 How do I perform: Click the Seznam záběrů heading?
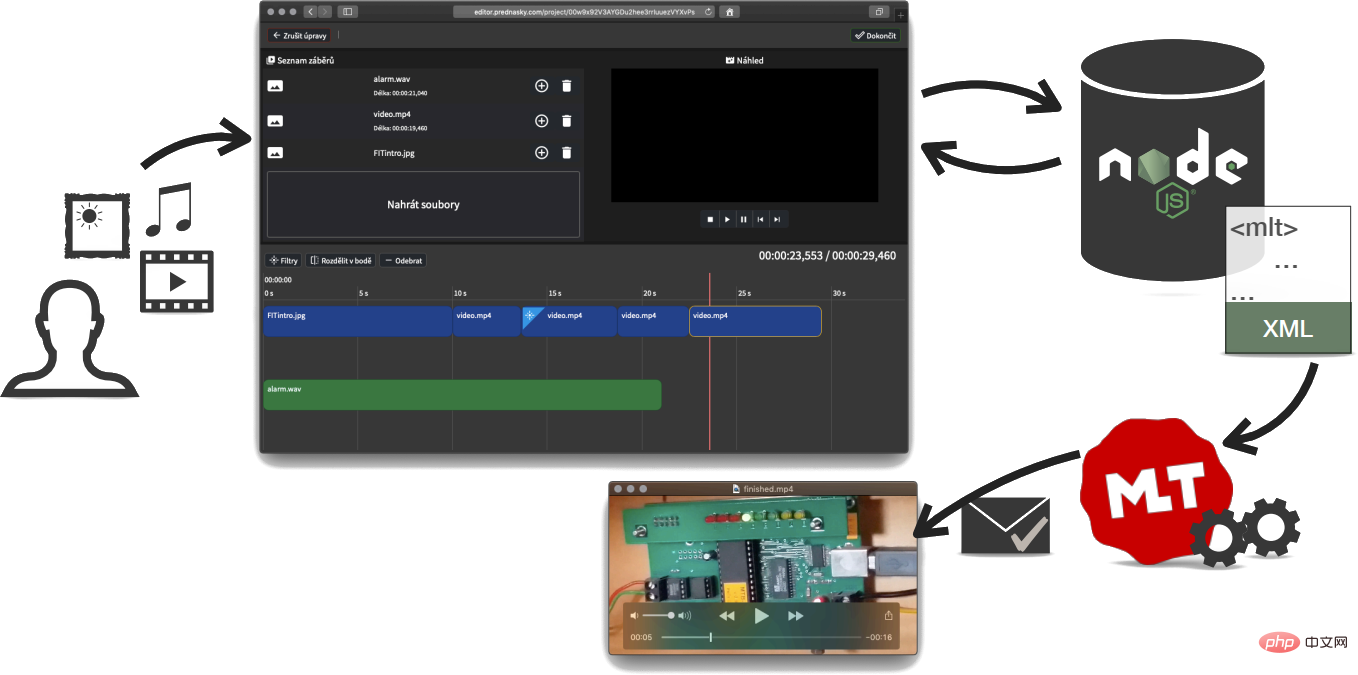[300, 60]
